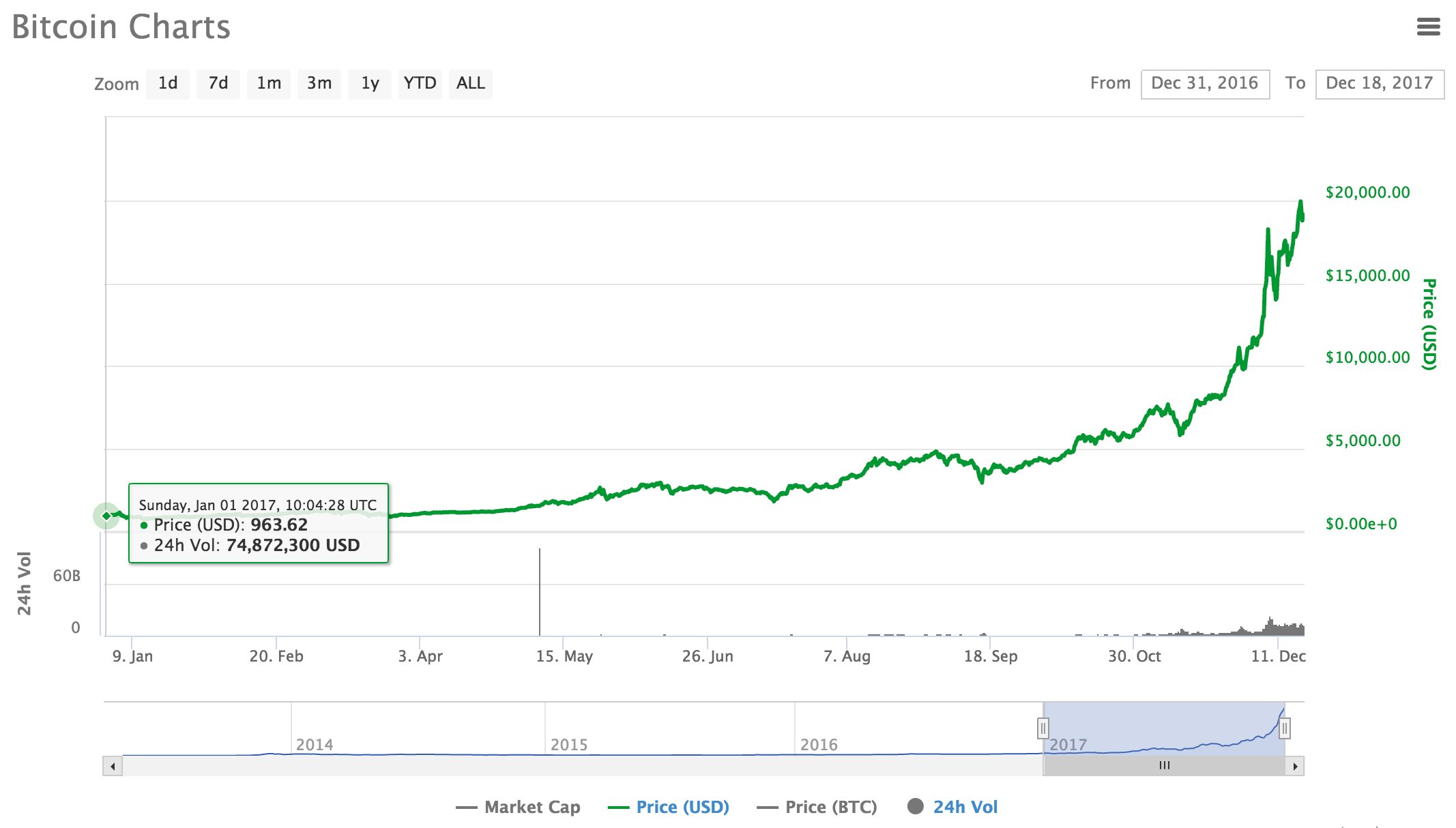Grab the left navigator range handle
1456x828 pixels.
[x=1043, y=728]
